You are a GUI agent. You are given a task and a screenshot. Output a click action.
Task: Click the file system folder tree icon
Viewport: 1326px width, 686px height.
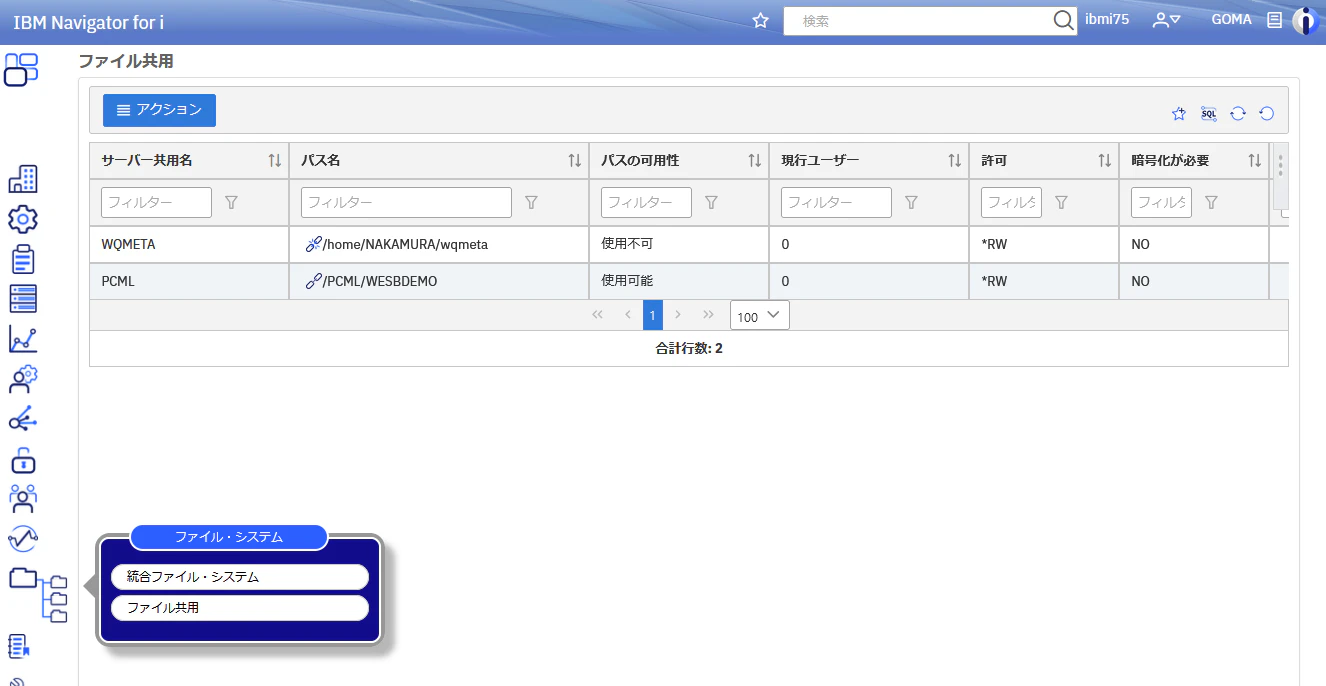38,594
